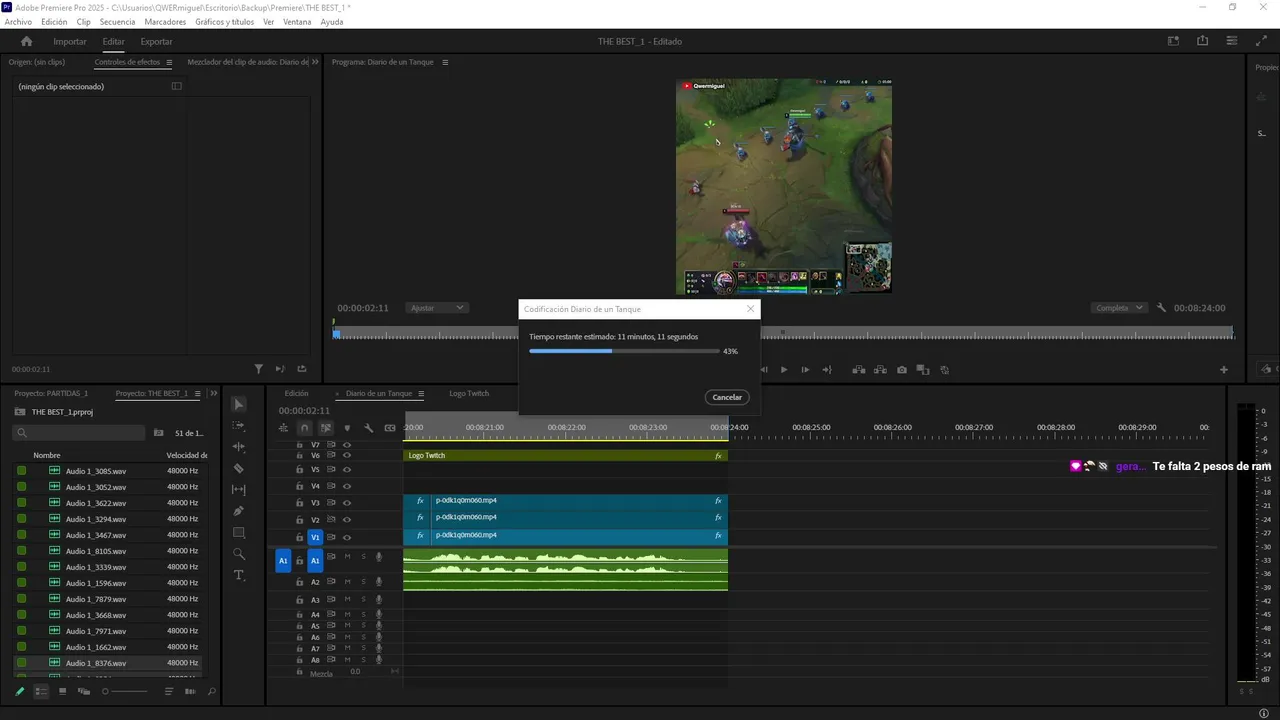Solo audio track A2

[363, 581]
